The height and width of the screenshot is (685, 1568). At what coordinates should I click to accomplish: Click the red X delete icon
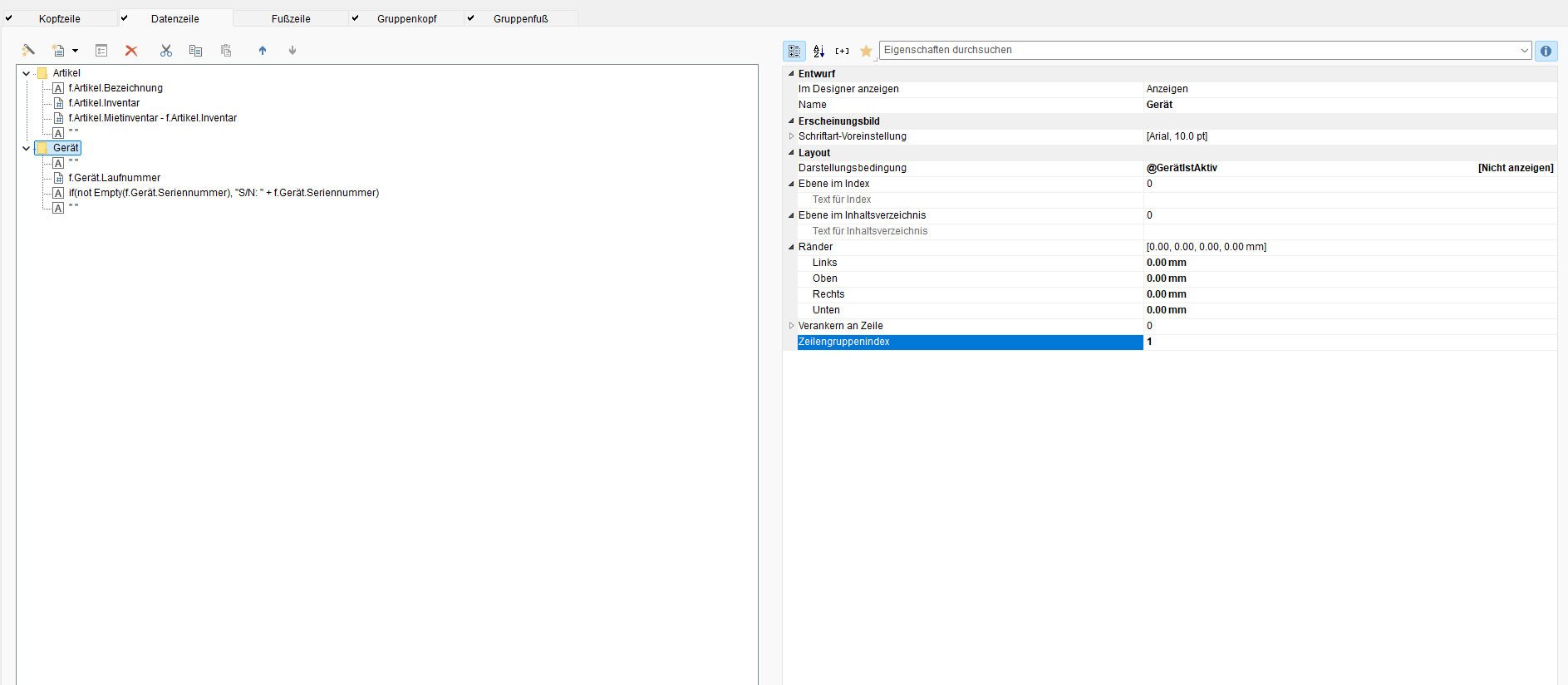pos(131,51)
